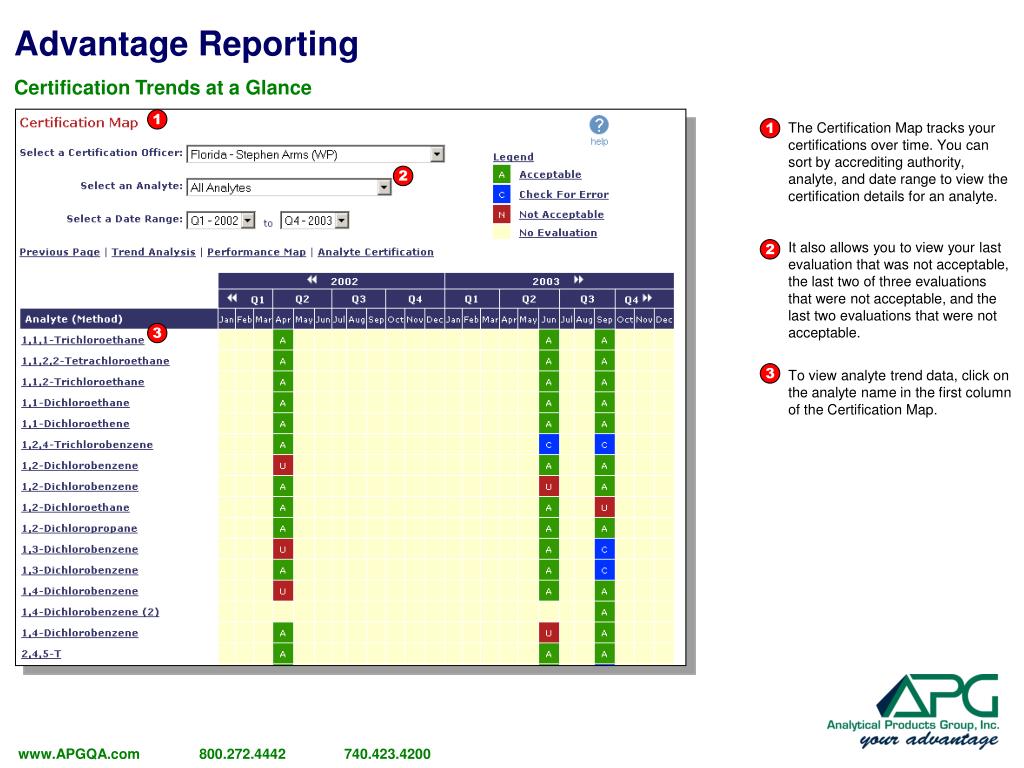The image size is (1024, 768).
Task: Click the A cell for 1,4-Dichlorobenzene (2)
Action: click(x=604, y=612)
